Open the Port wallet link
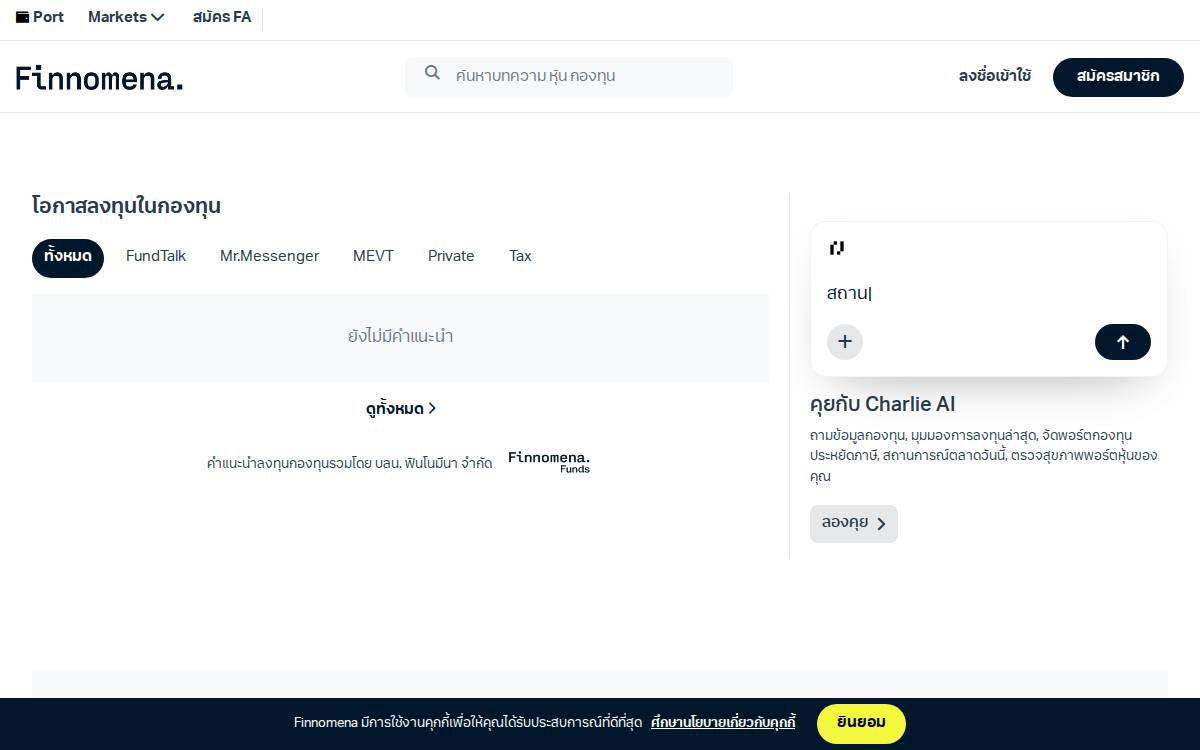 [40, 17]
